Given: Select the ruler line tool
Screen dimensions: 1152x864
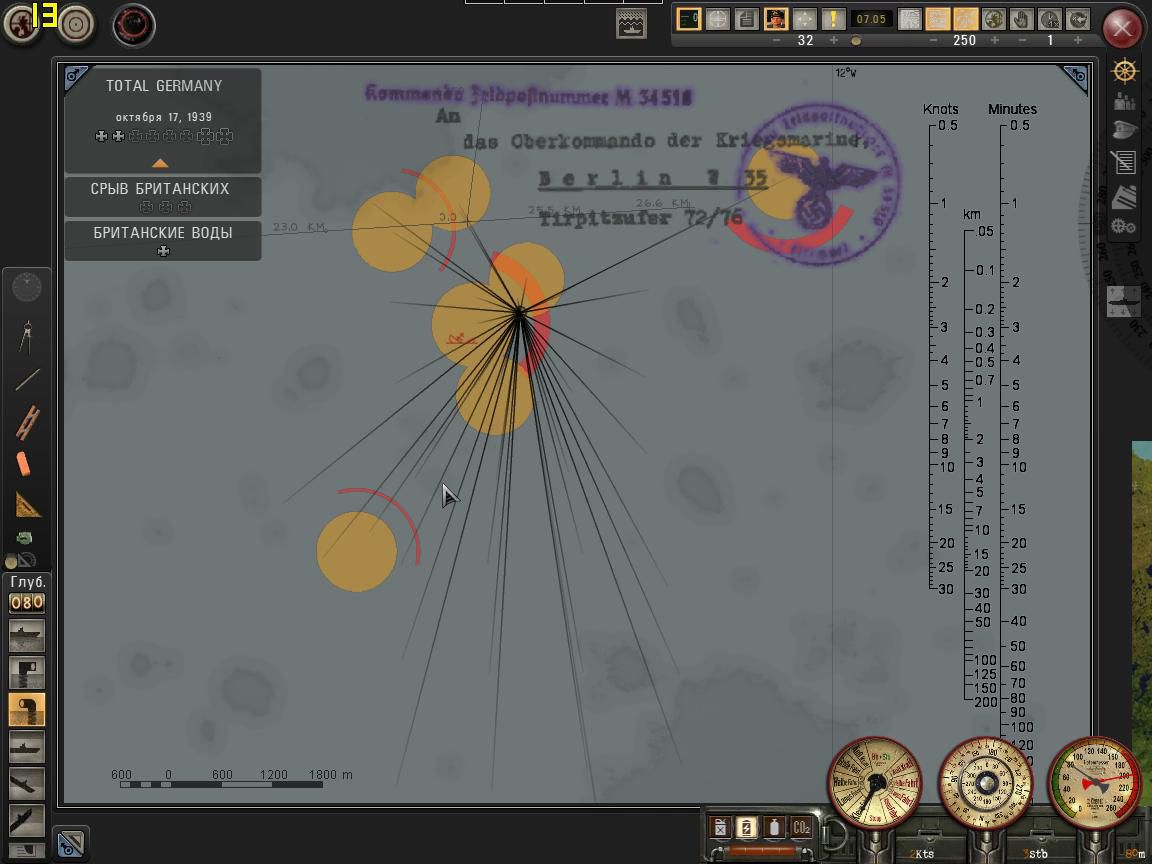Looking at the screenshot, I should (27, 379).
